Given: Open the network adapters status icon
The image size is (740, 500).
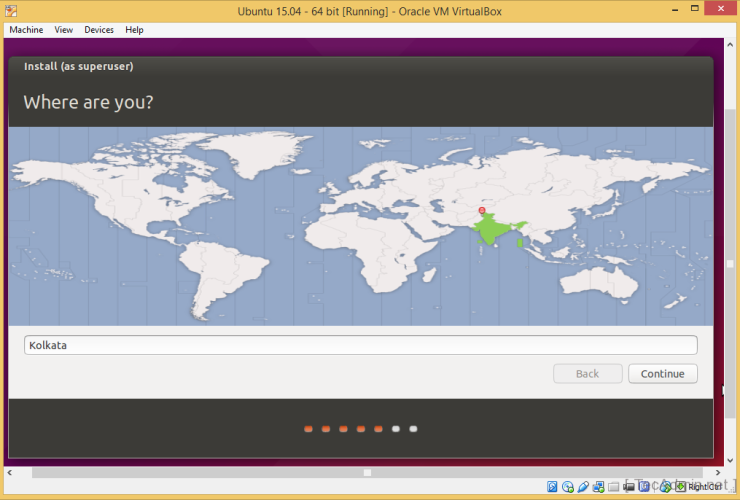Looking at the screenshot, I should coord(598,487).
